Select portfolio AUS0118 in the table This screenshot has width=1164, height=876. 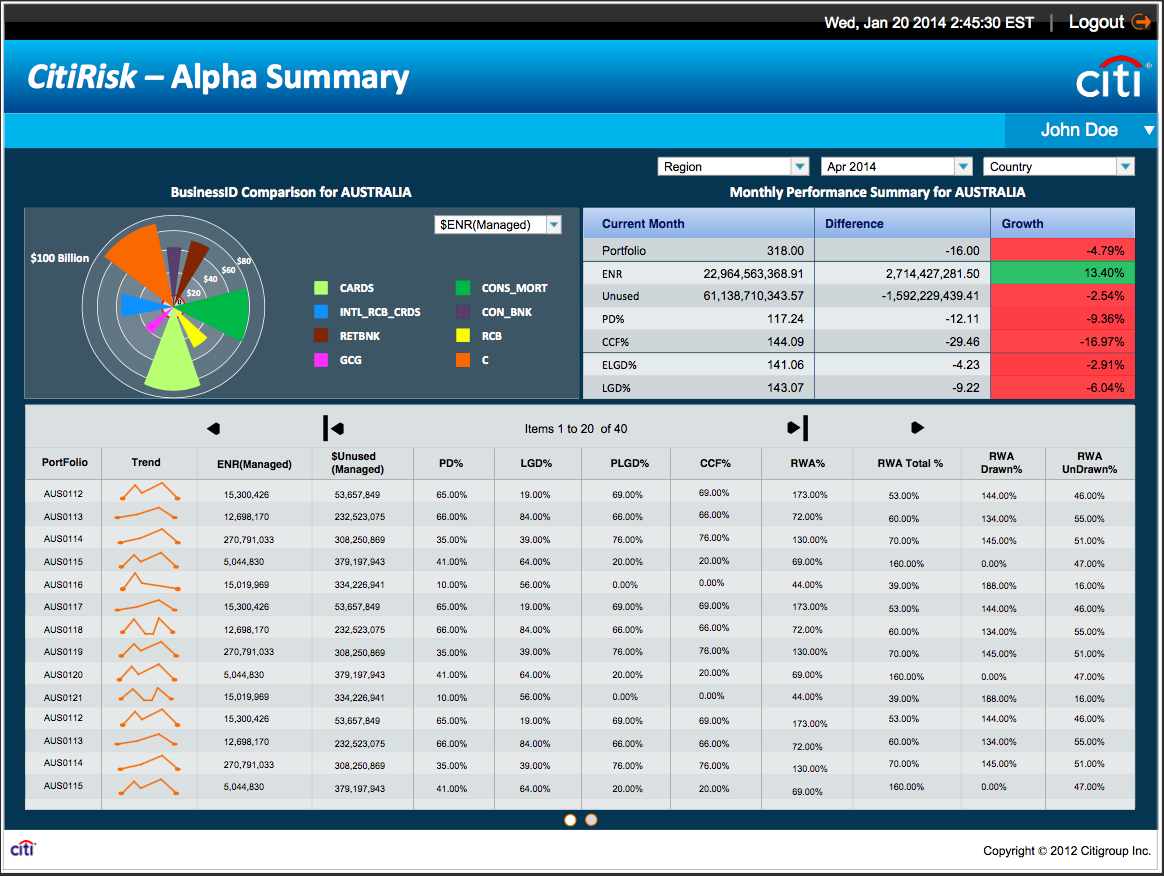(x=63, y=630)
